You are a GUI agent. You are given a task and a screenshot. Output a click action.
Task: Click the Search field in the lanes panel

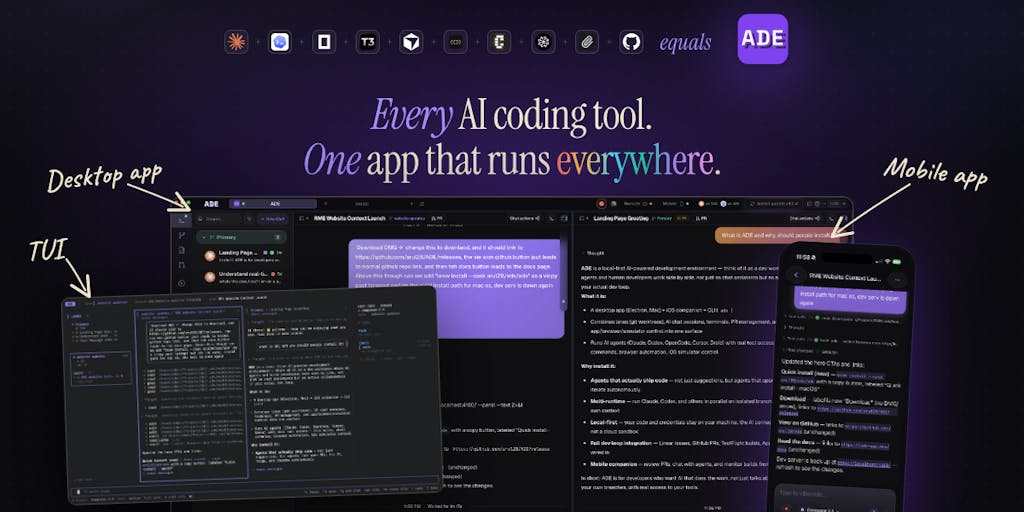(219, 219)
